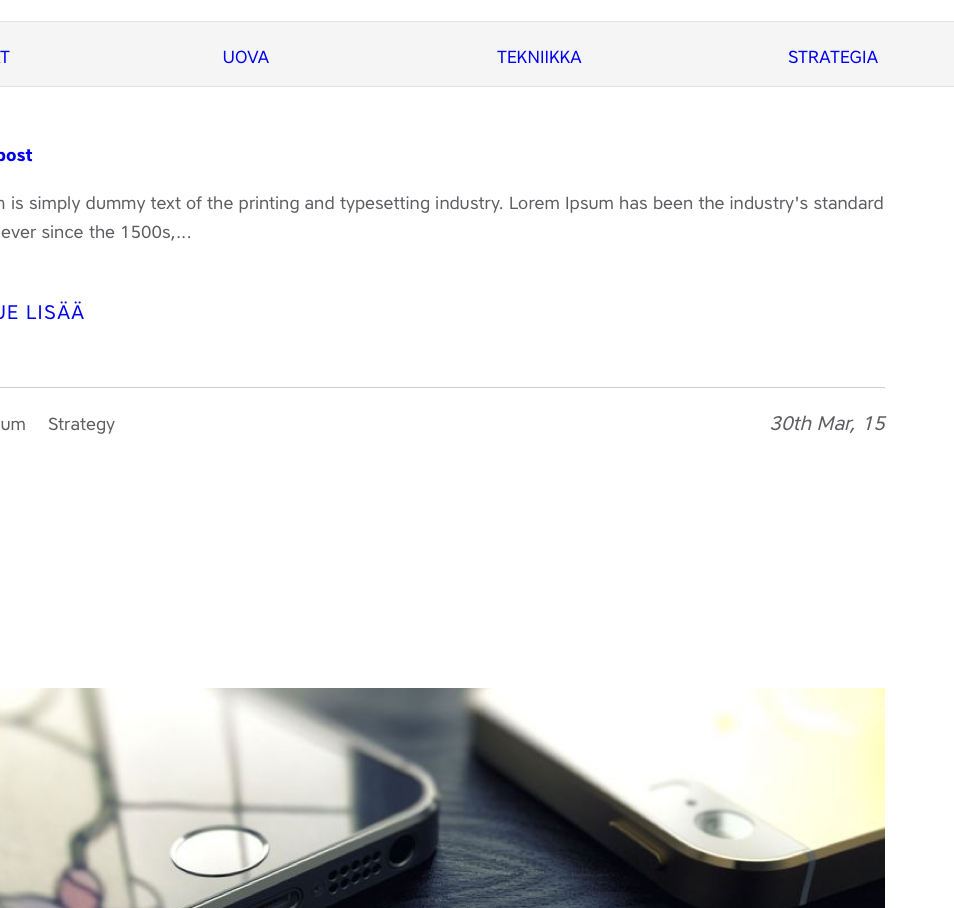Screen dimensions: 954x908
Task: Click the gold iPhone camera lens
Action: (x=724, y=825)
